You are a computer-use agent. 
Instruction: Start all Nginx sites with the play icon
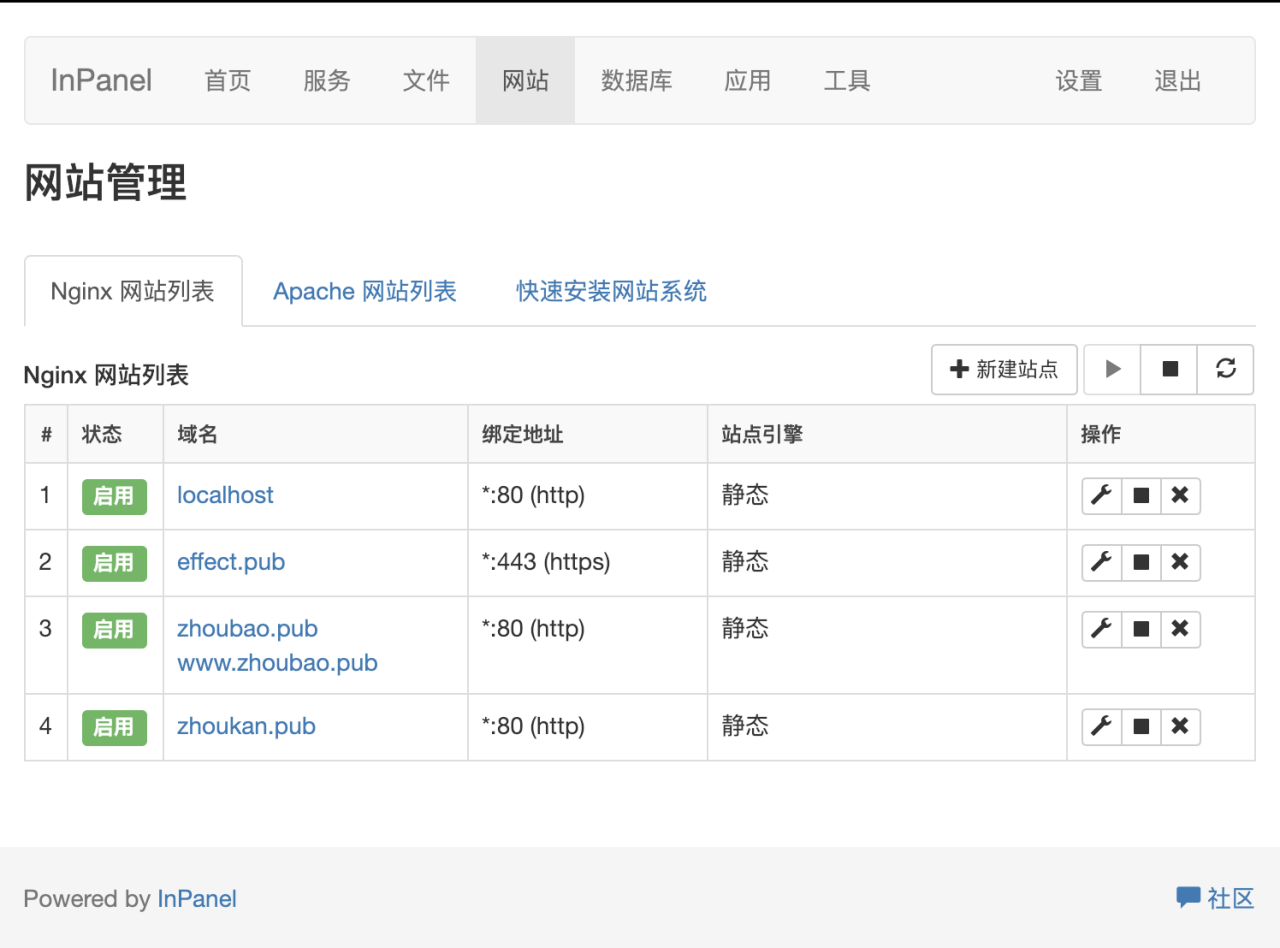pos(1112,369)
